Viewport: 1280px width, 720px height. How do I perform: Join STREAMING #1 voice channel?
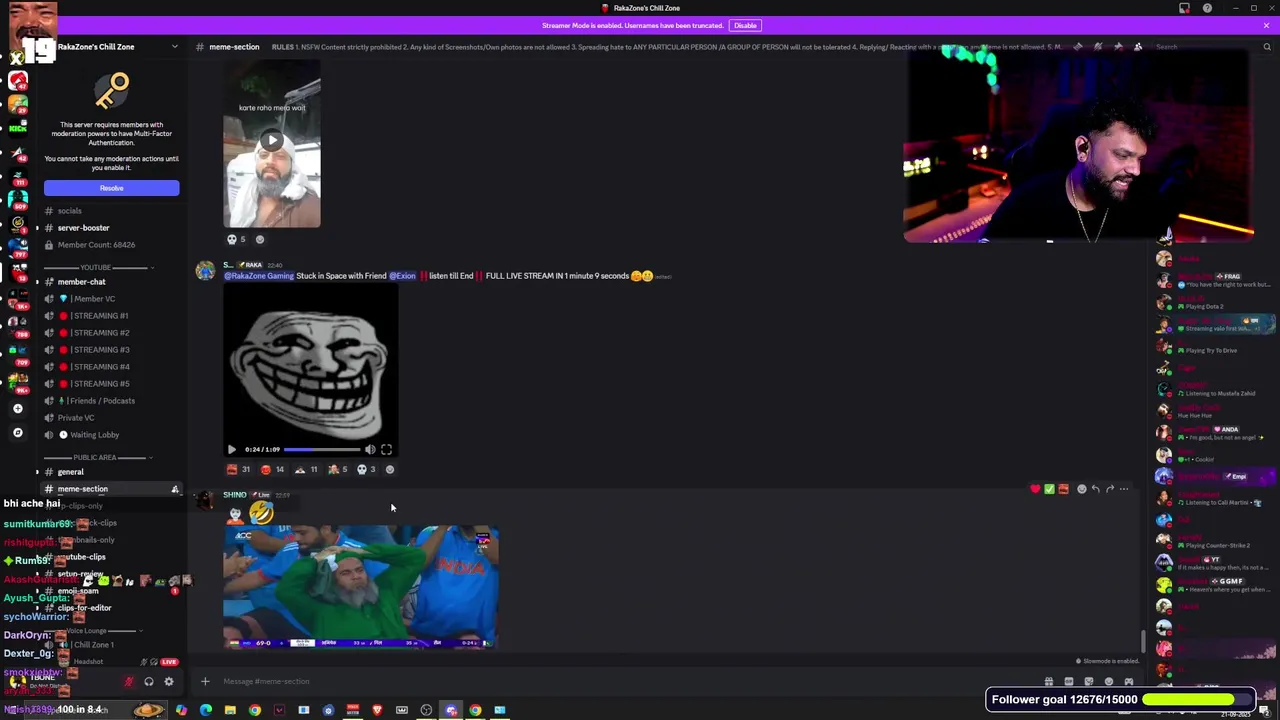(x=111, y=316)
